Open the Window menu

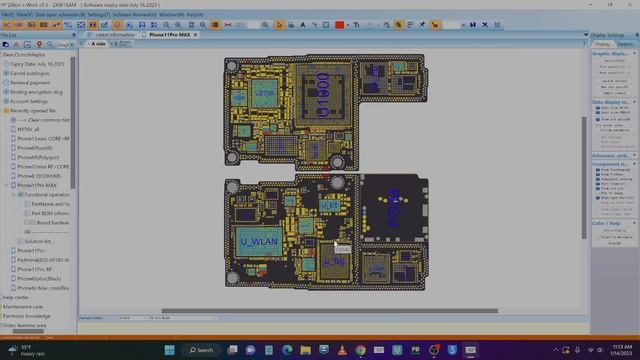171,15
